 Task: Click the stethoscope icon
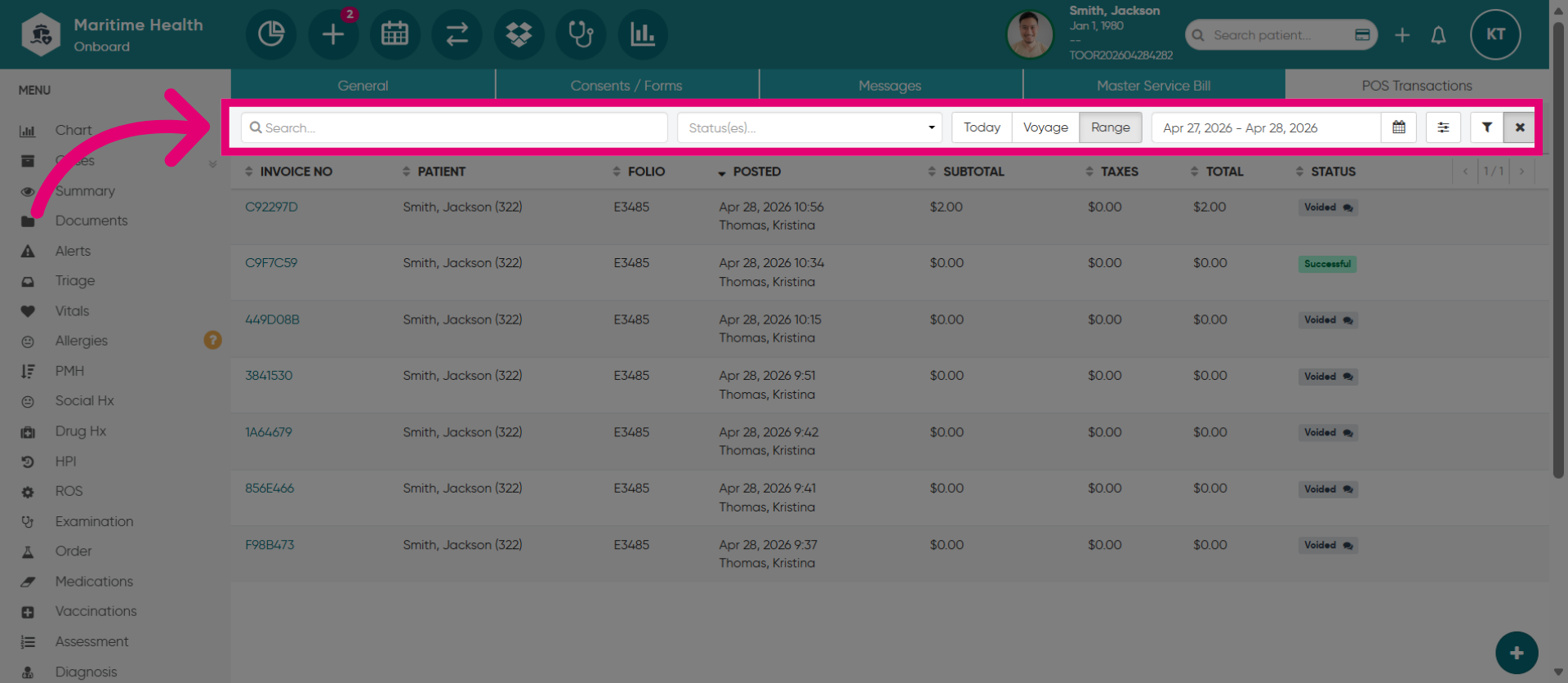tap(581, 34)
